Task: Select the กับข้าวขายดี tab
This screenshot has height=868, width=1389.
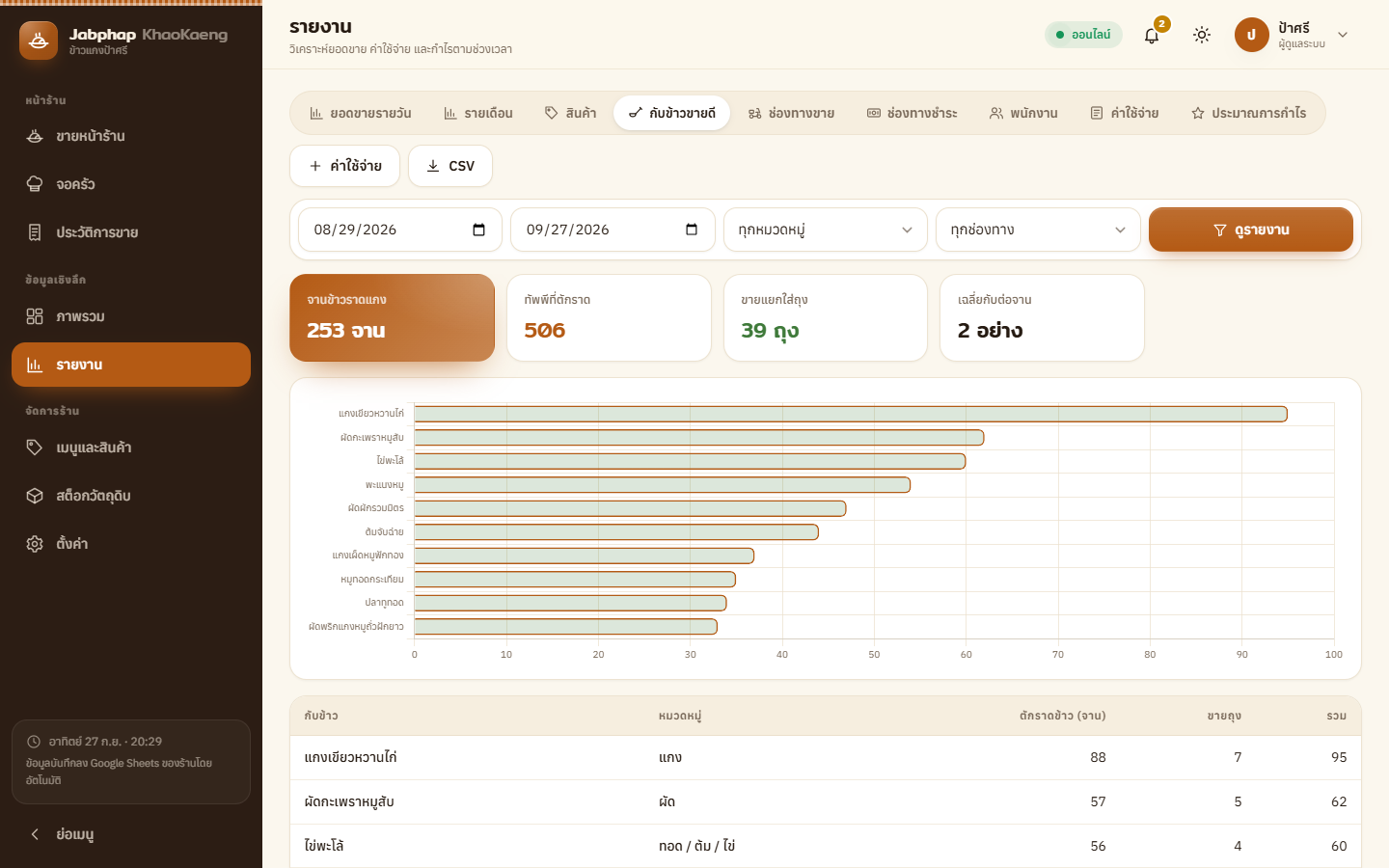Action: coord(672,113)
